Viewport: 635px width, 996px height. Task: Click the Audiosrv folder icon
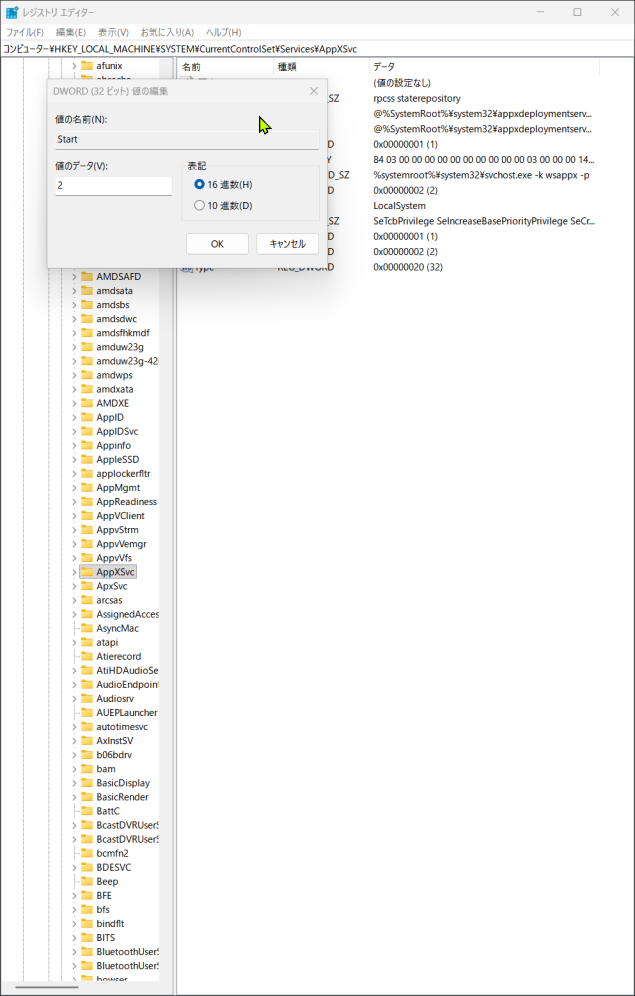tap(87, 698)
